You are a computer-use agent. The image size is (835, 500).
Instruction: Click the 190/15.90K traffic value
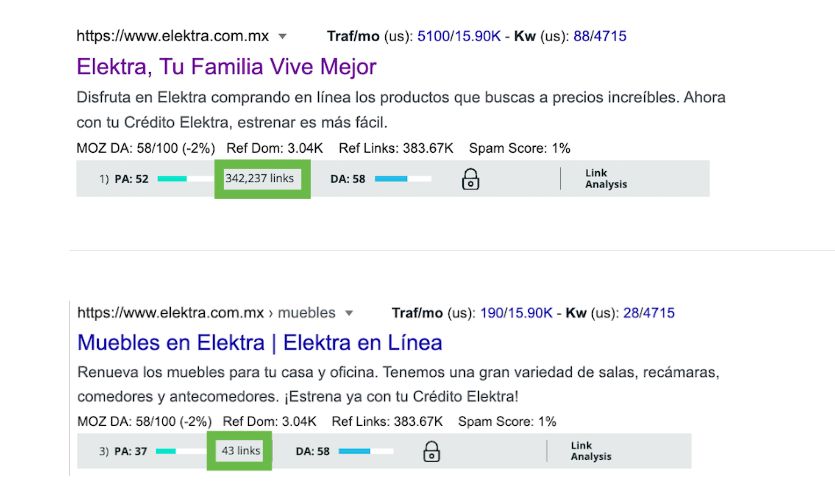point(517,313)
